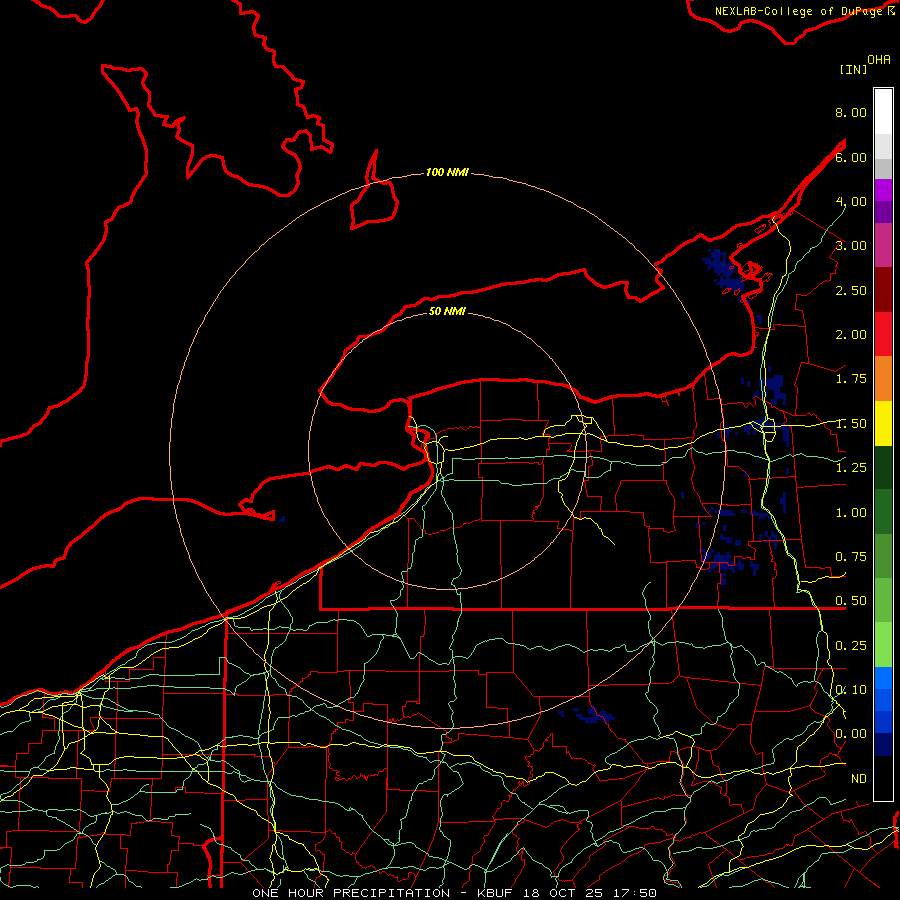
Task: Click the One Hour Precipitation KBUF caption
Action: [x=455, y=893]
